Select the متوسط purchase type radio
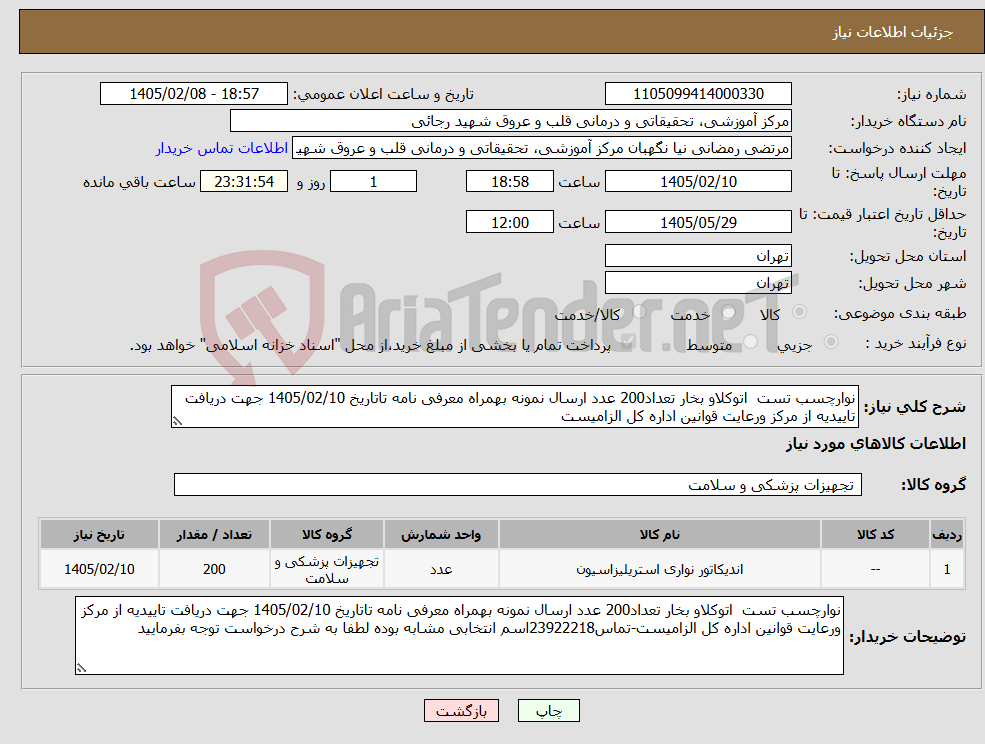985x744 pixels. pos(750,342)
